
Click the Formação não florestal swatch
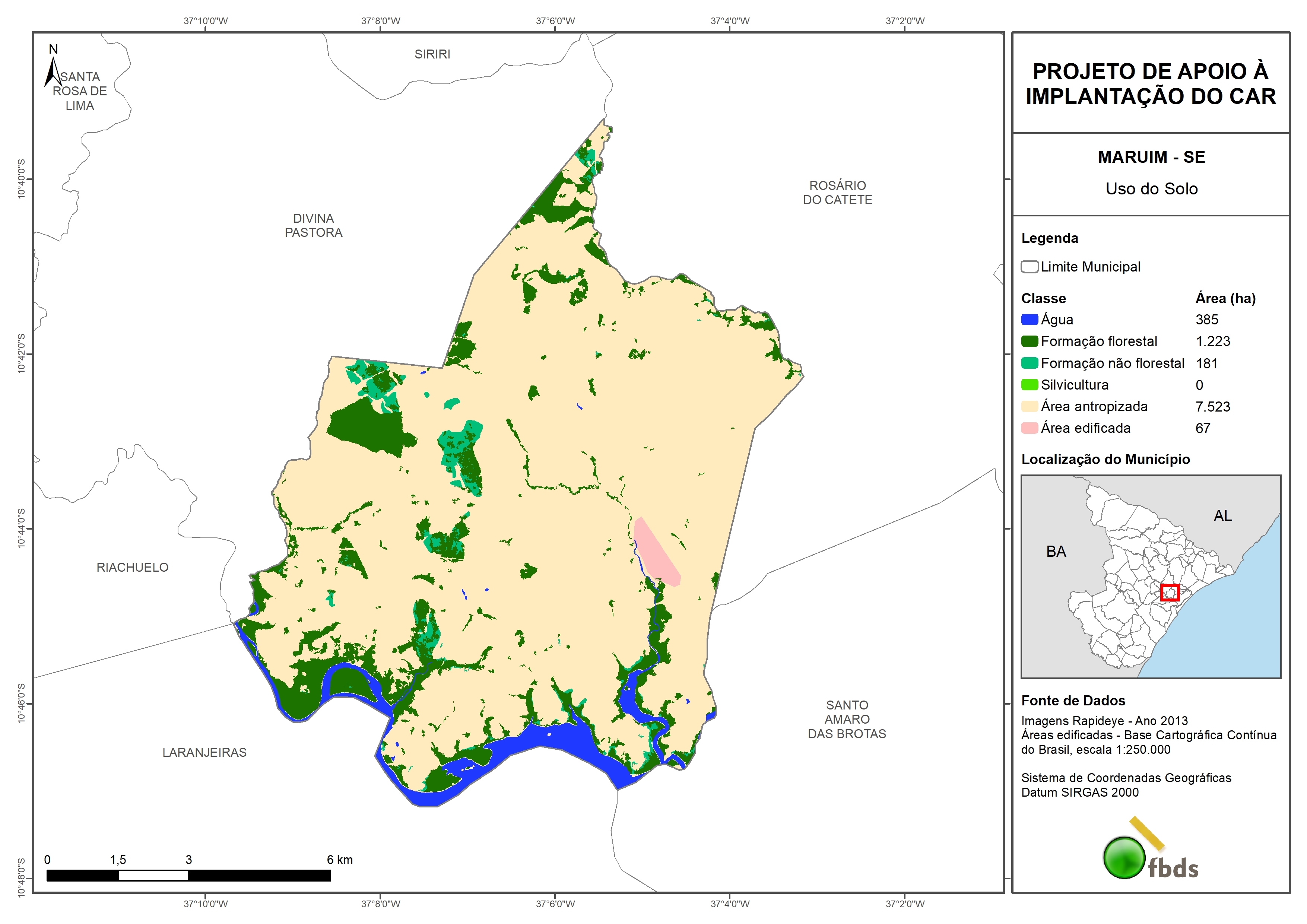pyautogui.click(x=1029, y=363)
